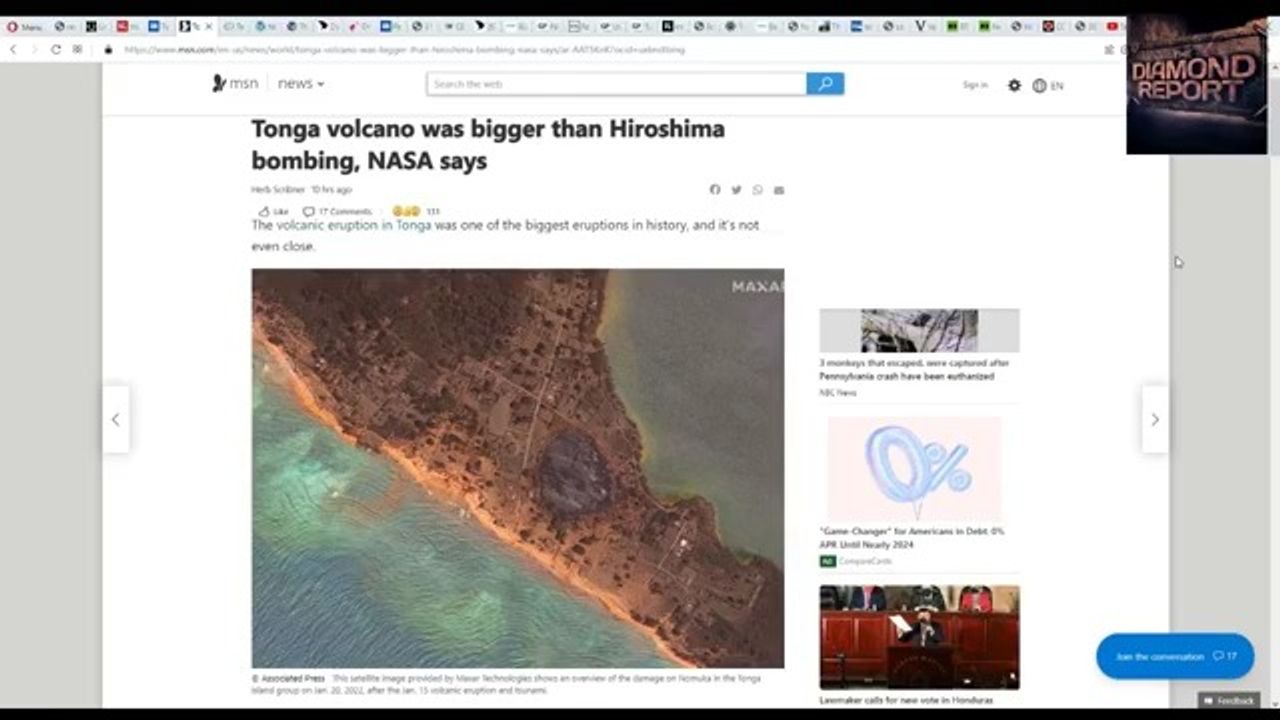
Task: Click the Search the web input field
Action: click(x=616, y=84)
